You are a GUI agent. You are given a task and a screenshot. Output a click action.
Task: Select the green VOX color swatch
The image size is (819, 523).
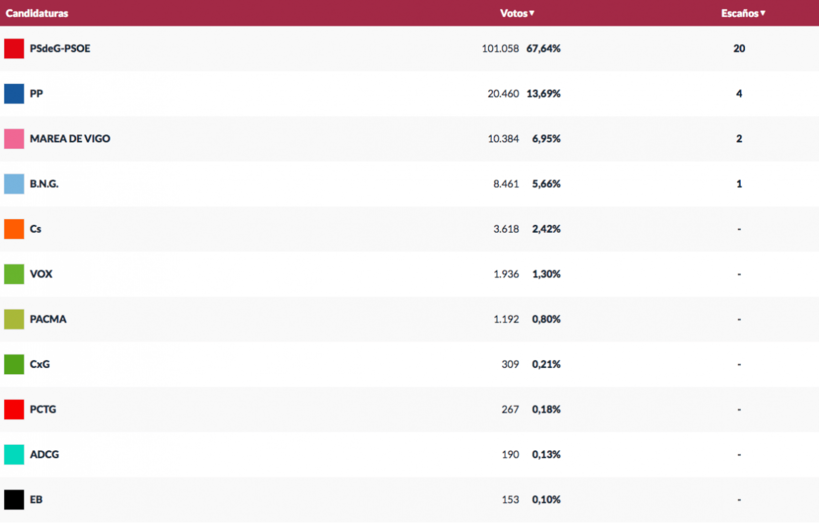click(x=14, y=274)
